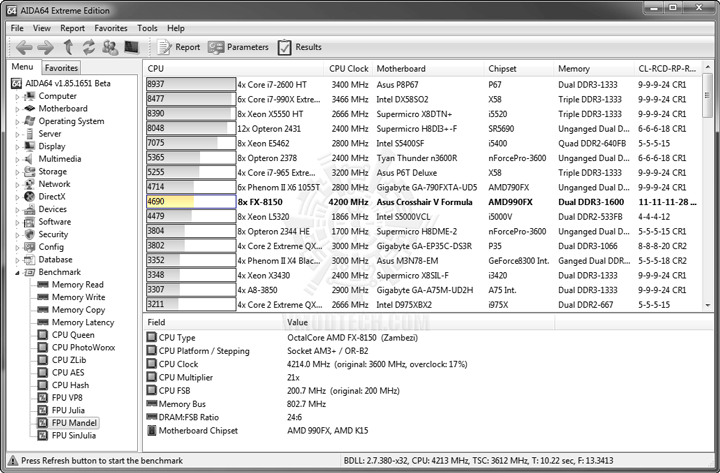Open the Tools menu
Screen dimensions: 720x473
pyautogui.click(x=147, y=28)
